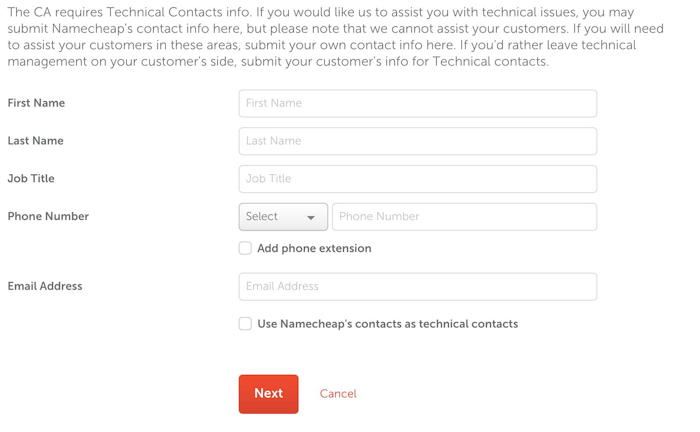Click the dropdown arrow beside Select
The width and height of the screenshot is (700, 432).
click(311, 218)
